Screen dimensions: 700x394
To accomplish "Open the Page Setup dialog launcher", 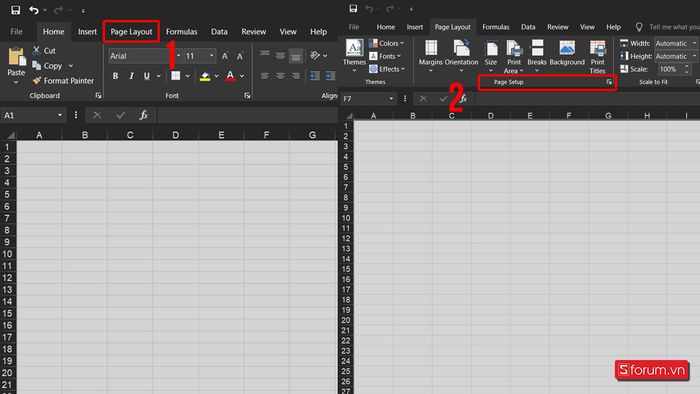I will (609, 82).
